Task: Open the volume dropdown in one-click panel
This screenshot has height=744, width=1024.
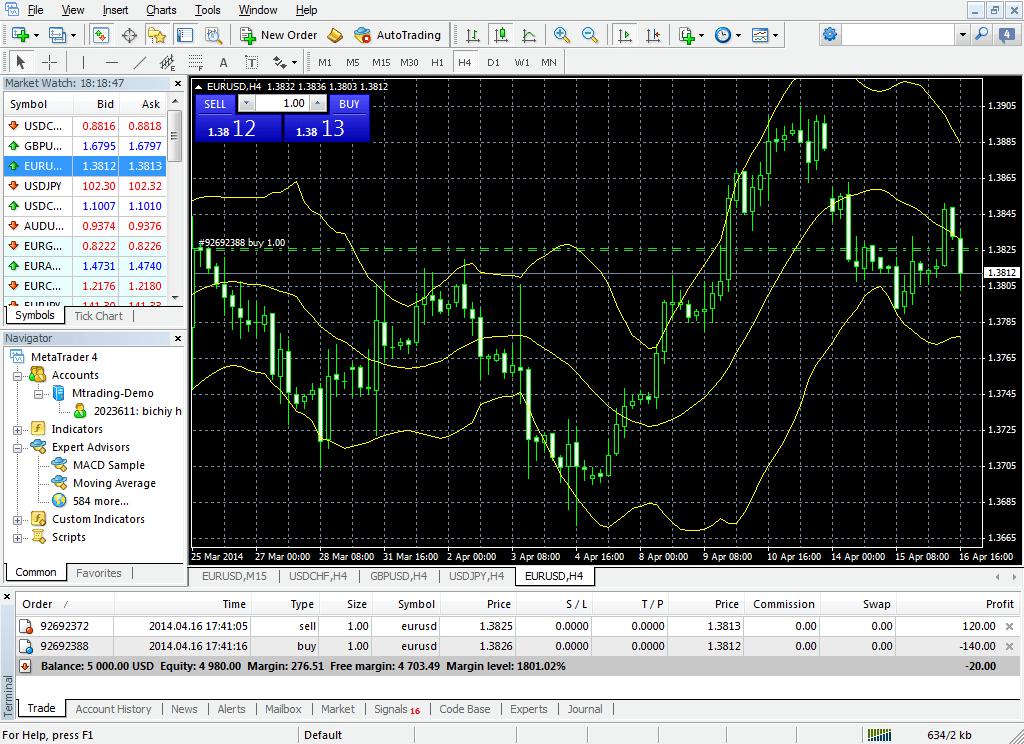Action: (x=246, y=103)
